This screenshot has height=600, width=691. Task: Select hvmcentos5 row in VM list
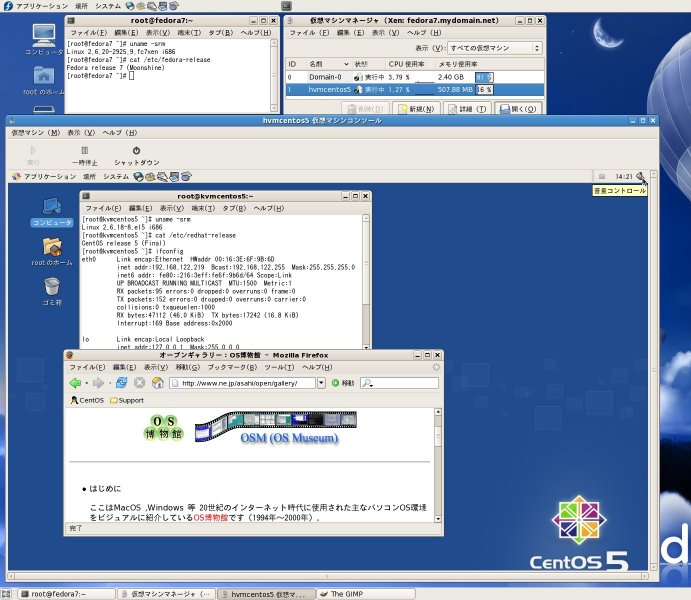pos(415,89)
